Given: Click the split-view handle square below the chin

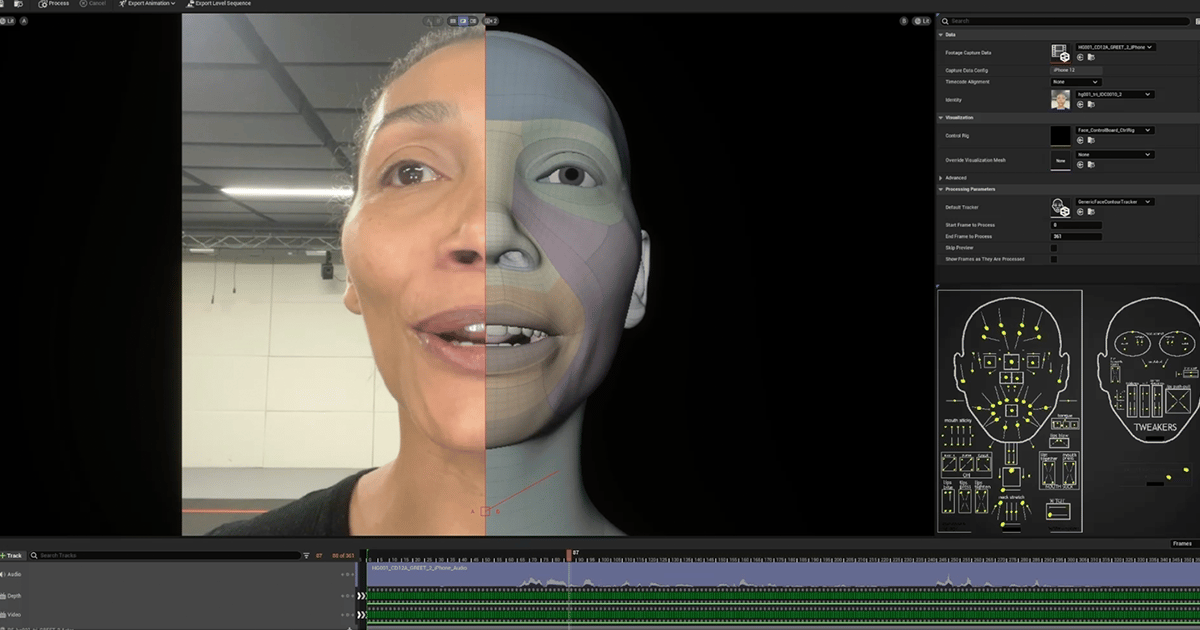Looking at the screenshot, I should coord(485,511).
